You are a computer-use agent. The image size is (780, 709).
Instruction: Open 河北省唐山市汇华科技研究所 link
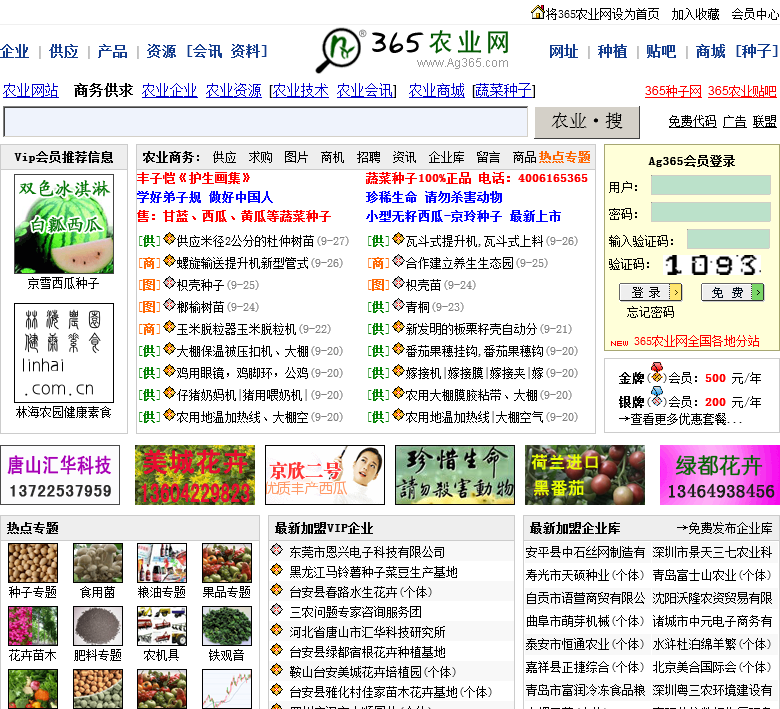tap(367, 632)
